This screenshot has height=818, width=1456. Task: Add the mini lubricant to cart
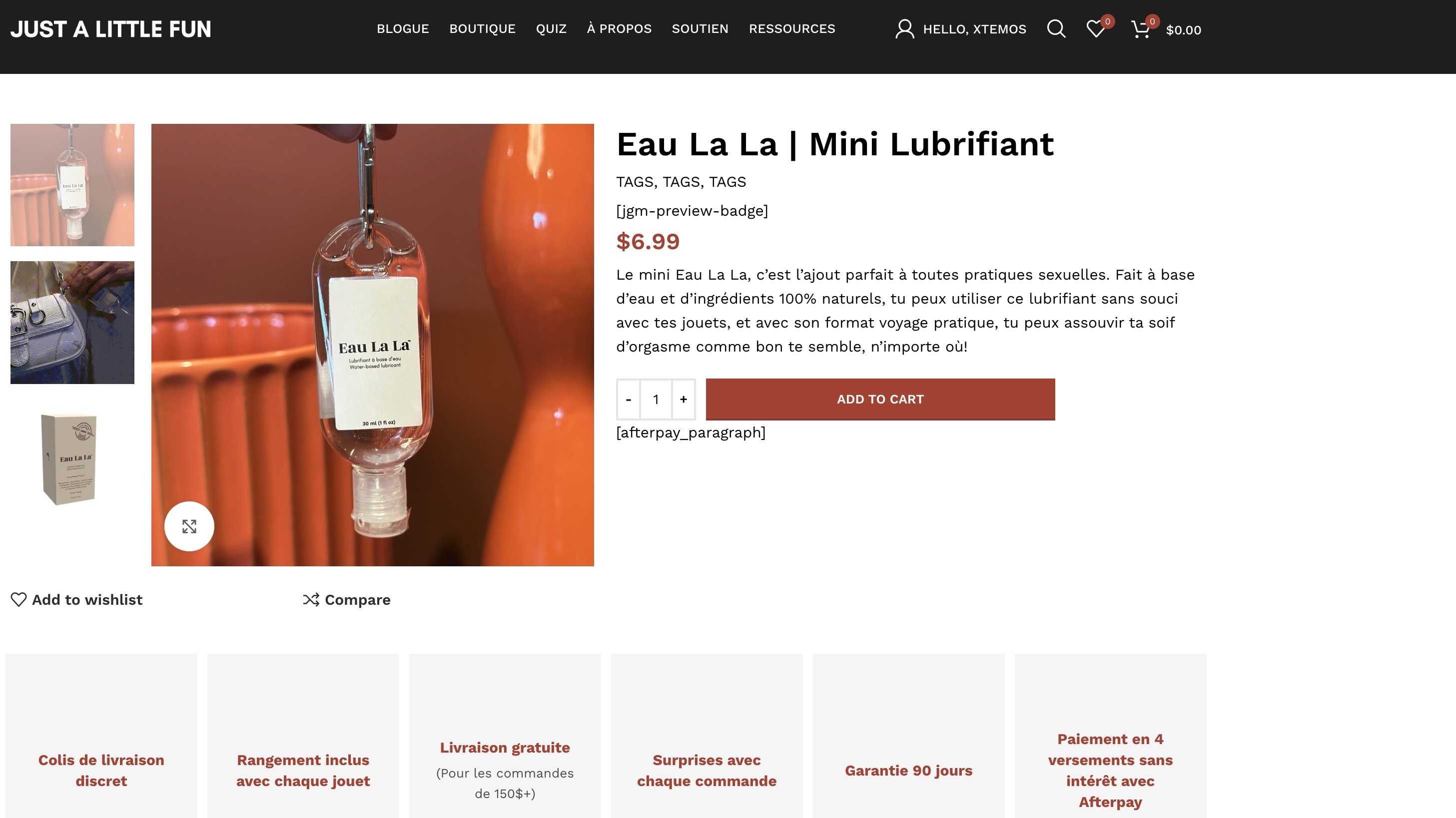(880, 400)
